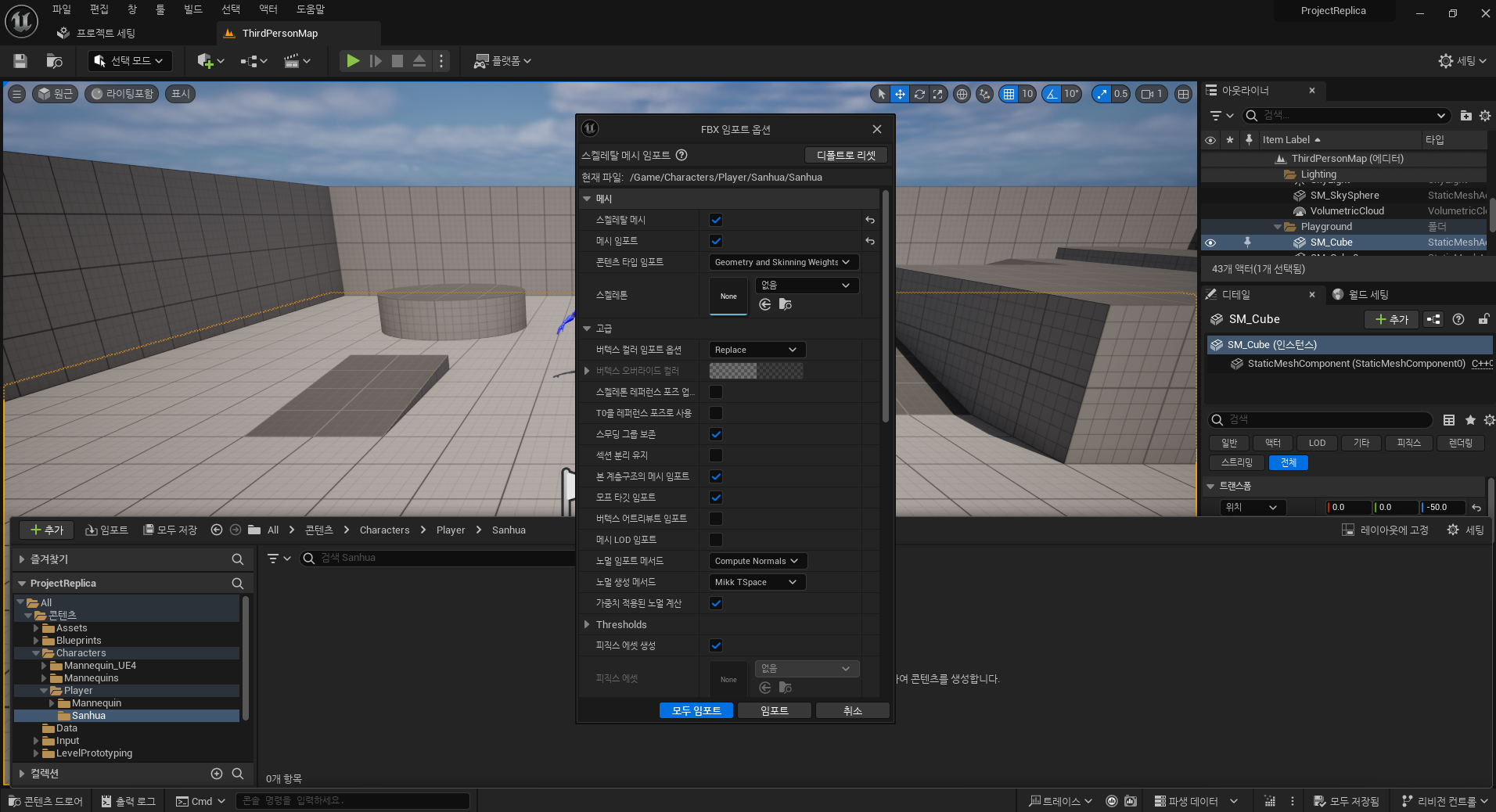Toggle 스무딩 그룹 보존 checkbox
The height and width of the screenshot is (812, 1496).
point(716,434)
